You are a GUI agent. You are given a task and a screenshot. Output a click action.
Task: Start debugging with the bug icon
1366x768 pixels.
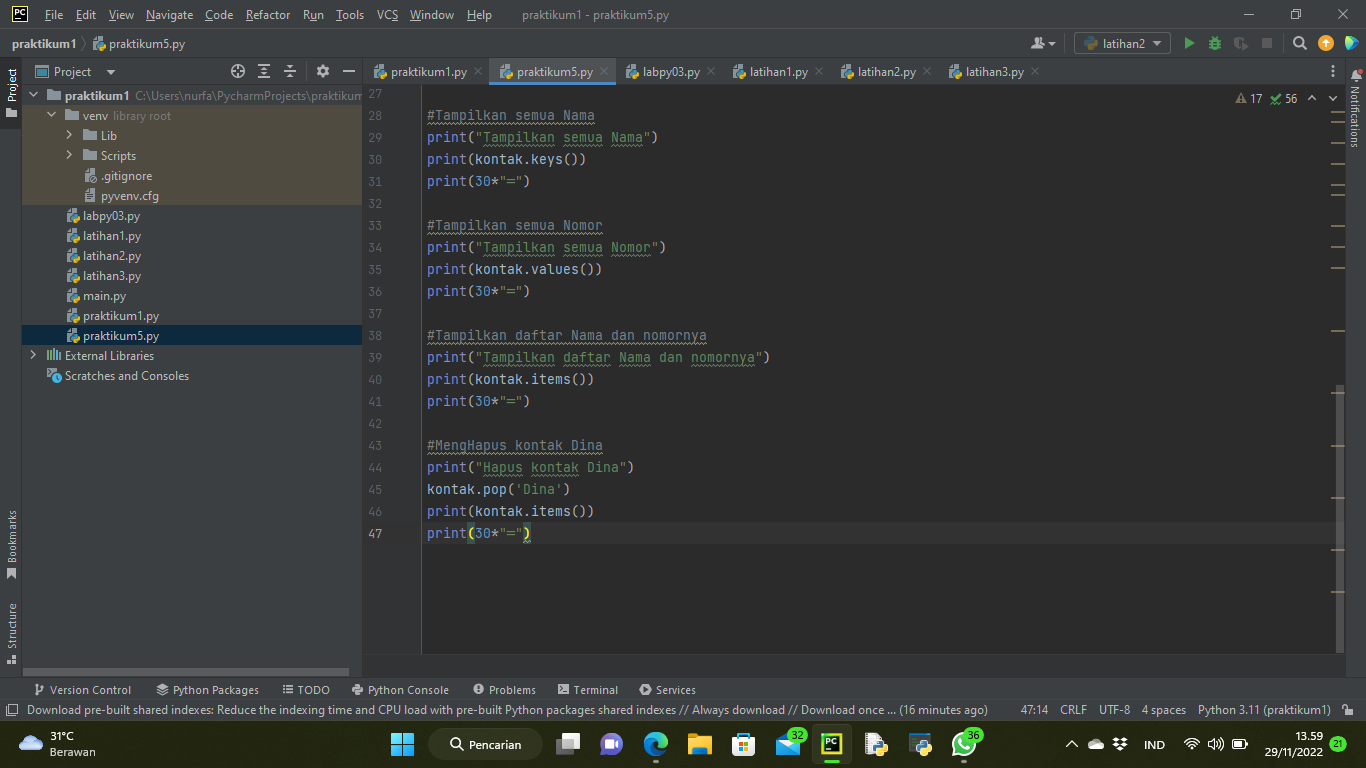point(1213,44)
